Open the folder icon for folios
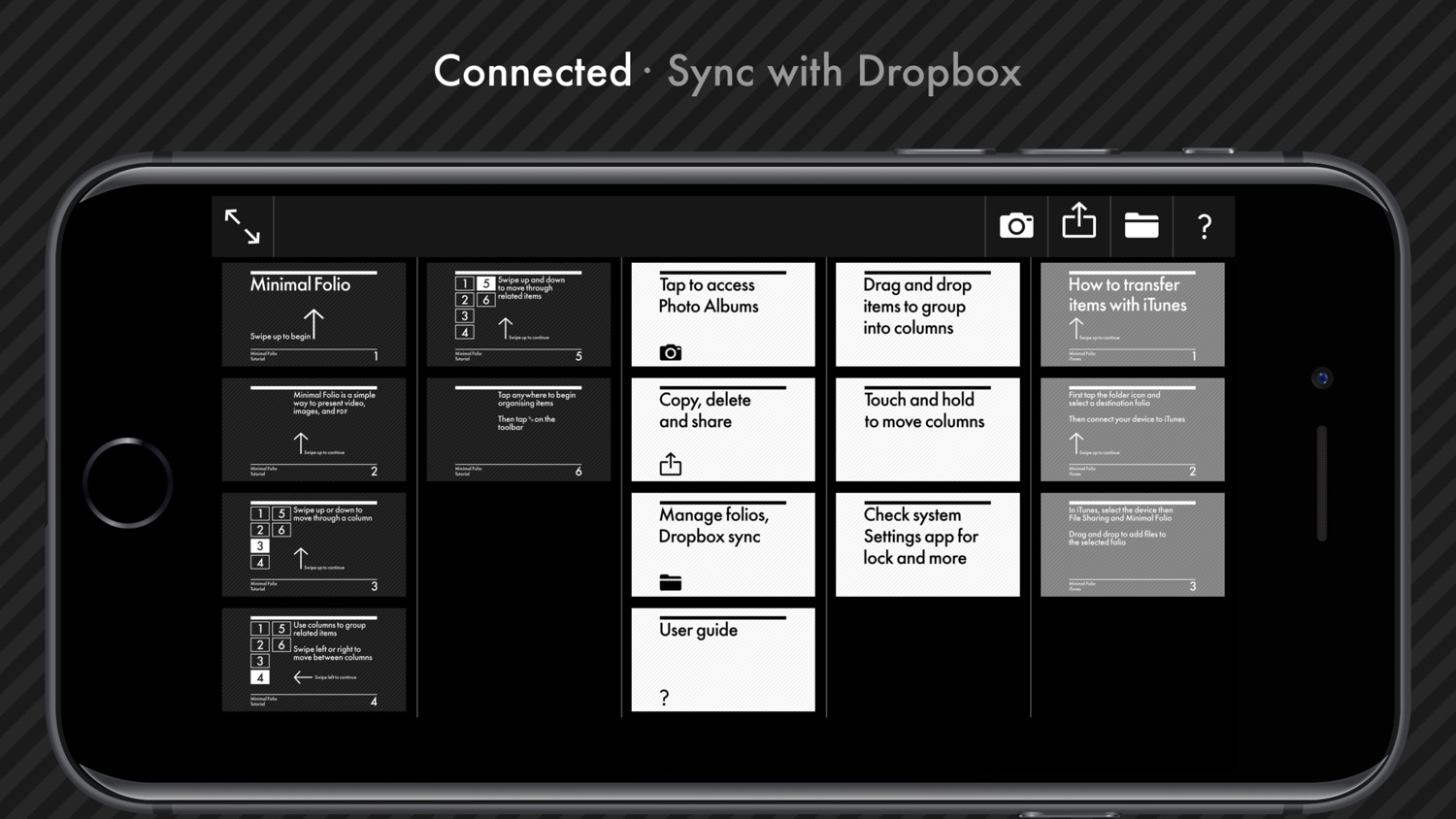The image size is (1456, 819). coord(1142,226)
